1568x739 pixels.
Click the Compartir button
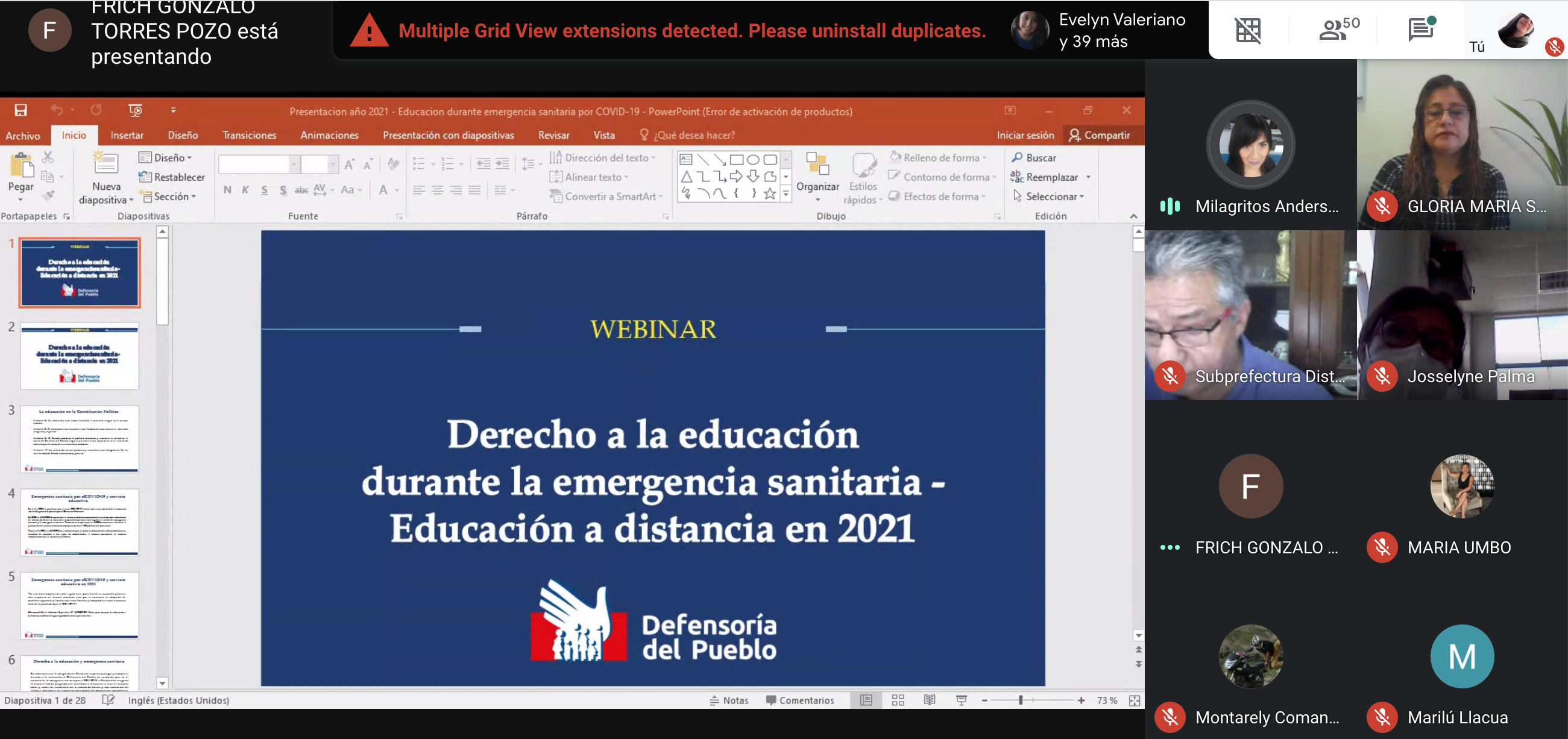1100,135
